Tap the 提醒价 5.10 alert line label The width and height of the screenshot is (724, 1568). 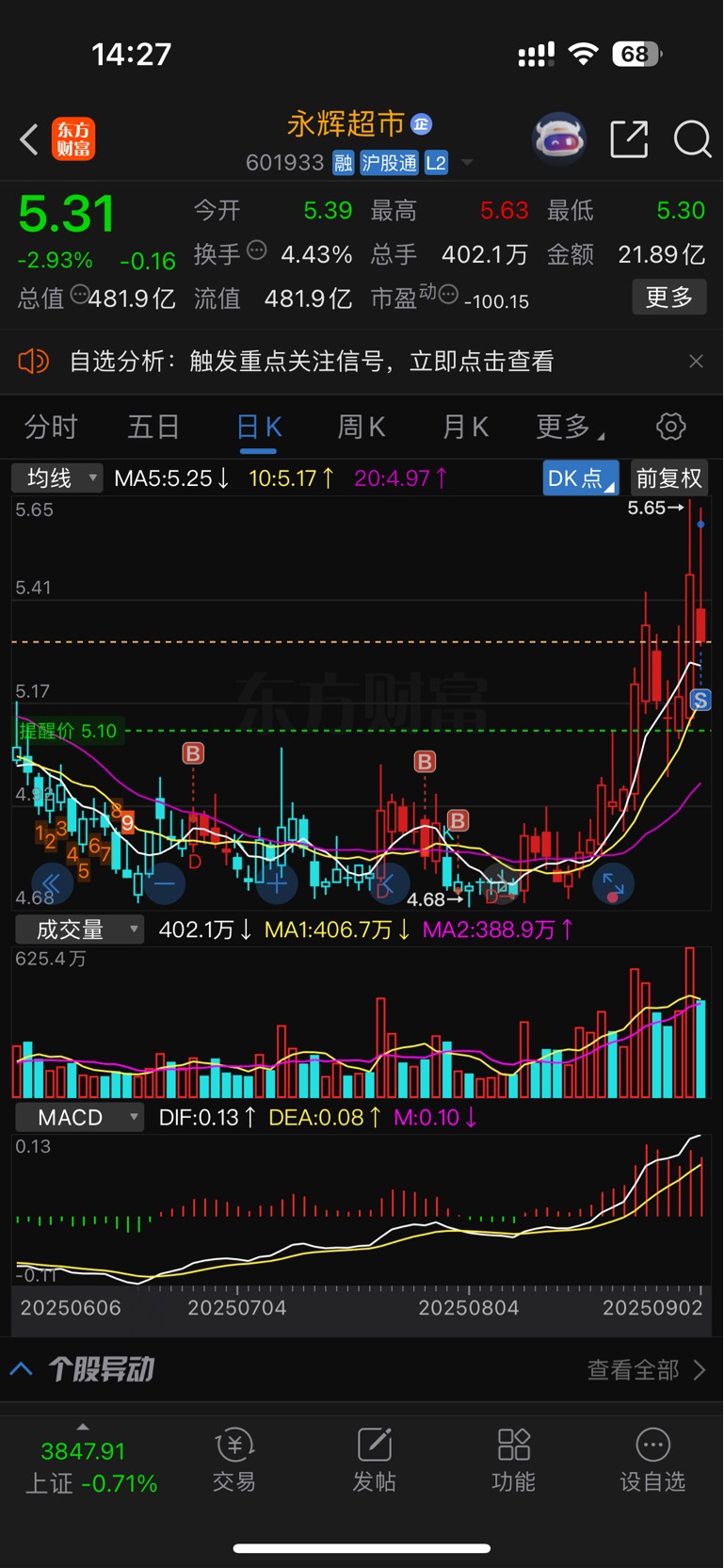pyautogui.click(x=68, y=731)
